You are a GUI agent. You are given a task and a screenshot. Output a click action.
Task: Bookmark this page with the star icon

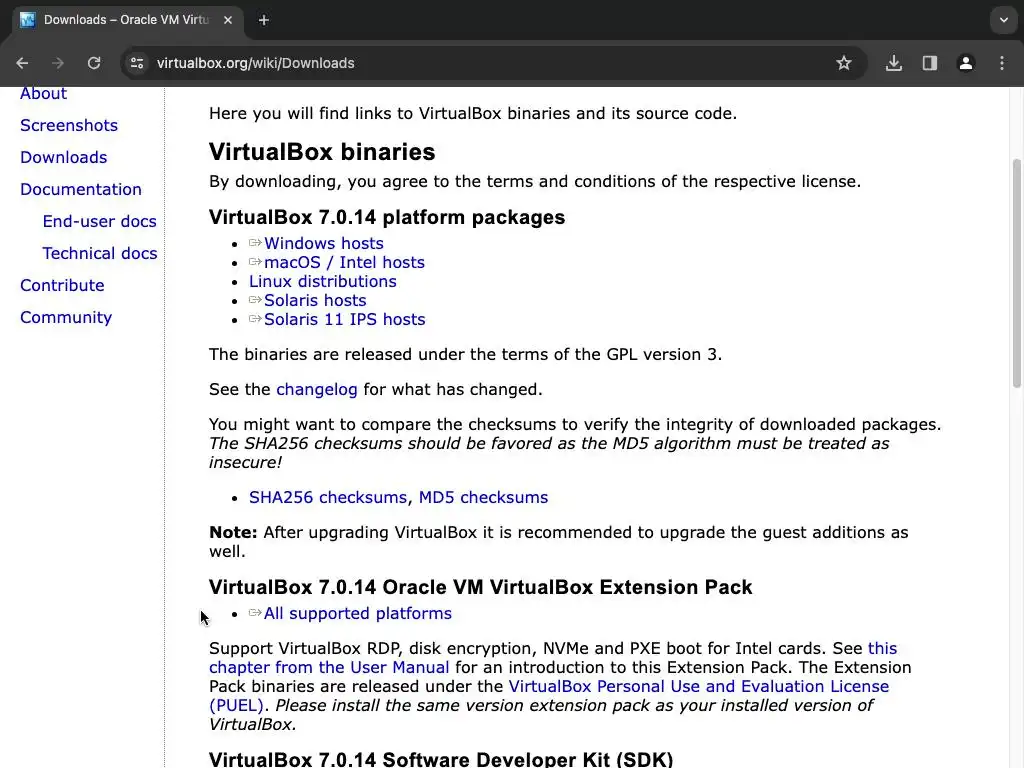pos(844,63)
